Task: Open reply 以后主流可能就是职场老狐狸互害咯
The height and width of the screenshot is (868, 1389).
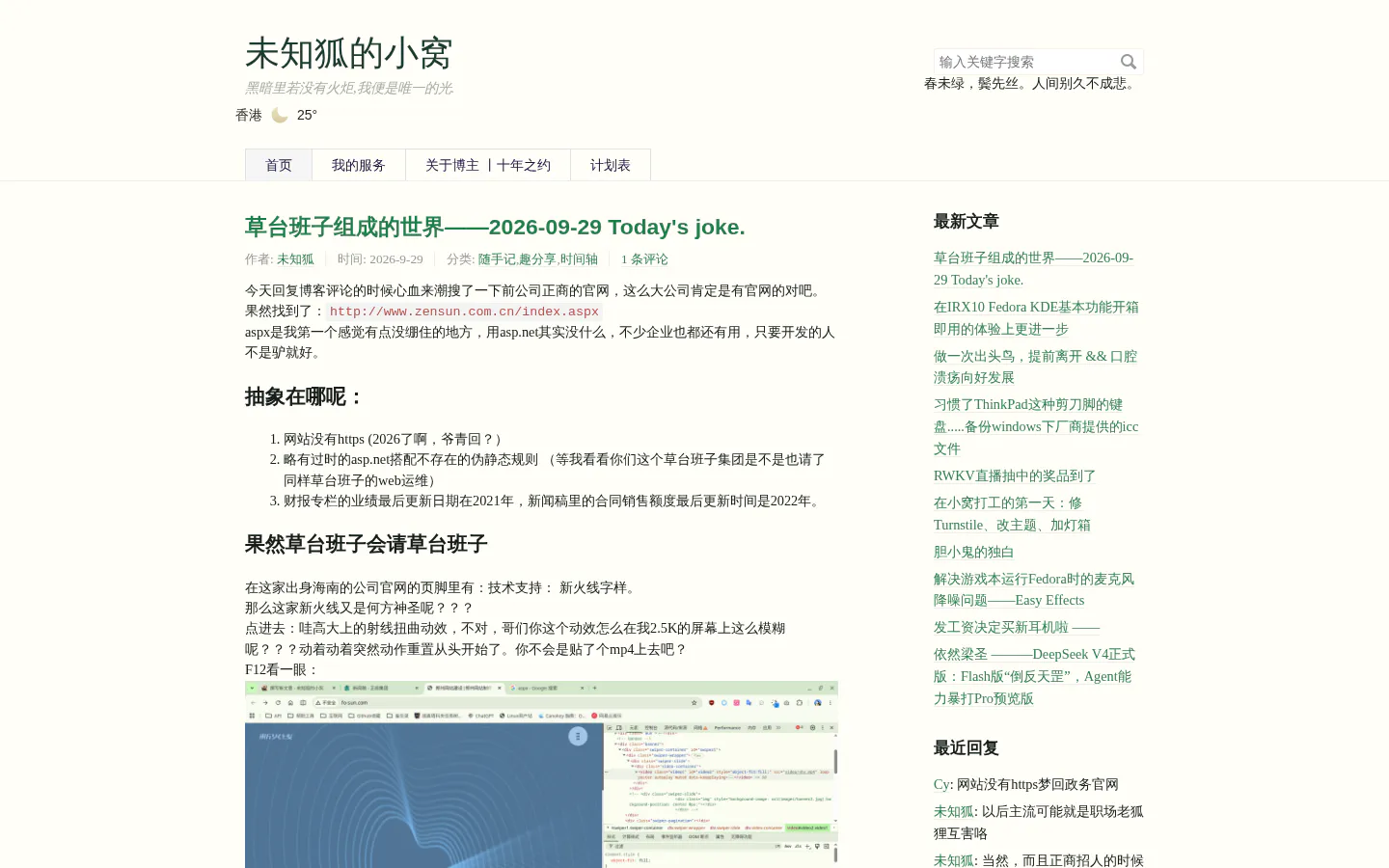Action: (x=1038, y=822)
